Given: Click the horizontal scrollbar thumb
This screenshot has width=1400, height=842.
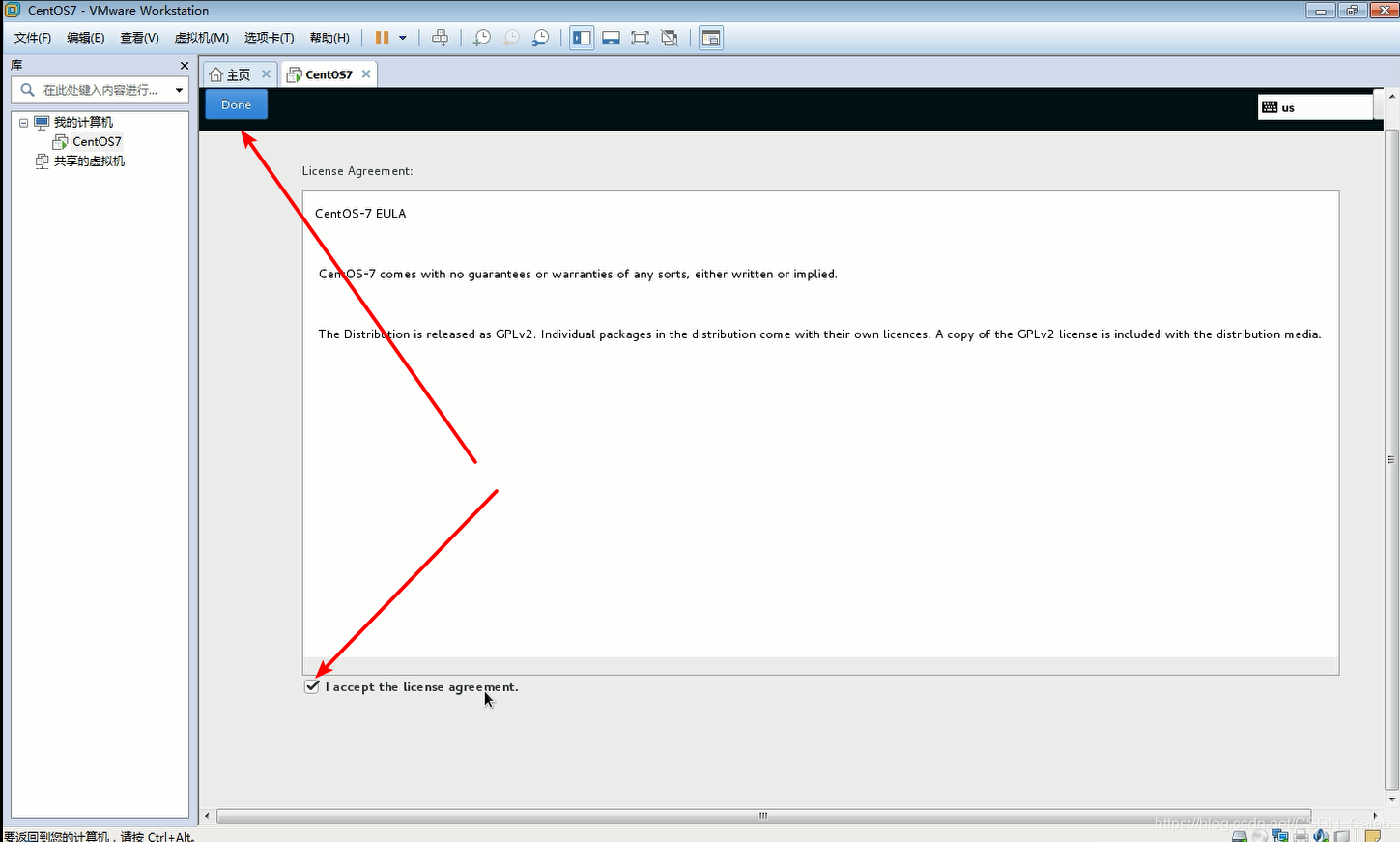Looking at the screenshot, I should click(763, 816).
